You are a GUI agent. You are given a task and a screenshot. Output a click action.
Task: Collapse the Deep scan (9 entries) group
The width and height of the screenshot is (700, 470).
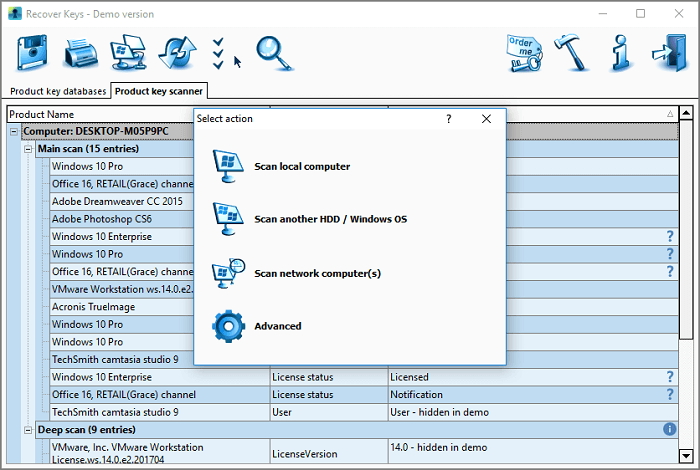(x=28, y=429)
